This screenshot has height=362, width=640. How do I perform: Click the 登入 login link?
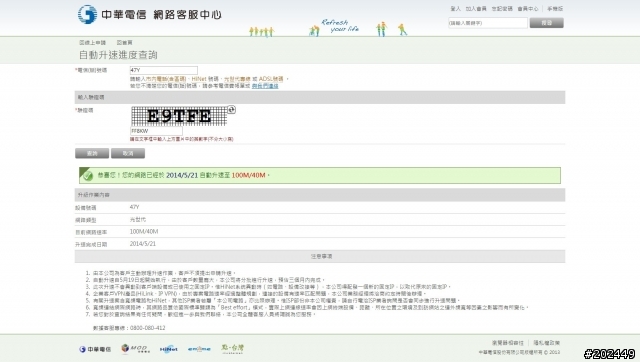456,9
